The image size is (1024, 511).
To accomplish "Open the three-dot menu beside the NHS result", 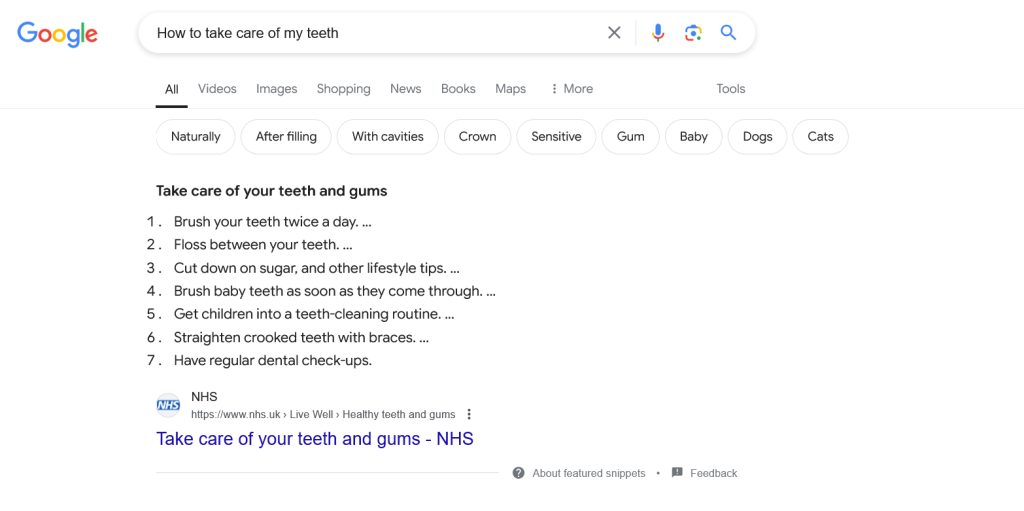I will [468, 414].
